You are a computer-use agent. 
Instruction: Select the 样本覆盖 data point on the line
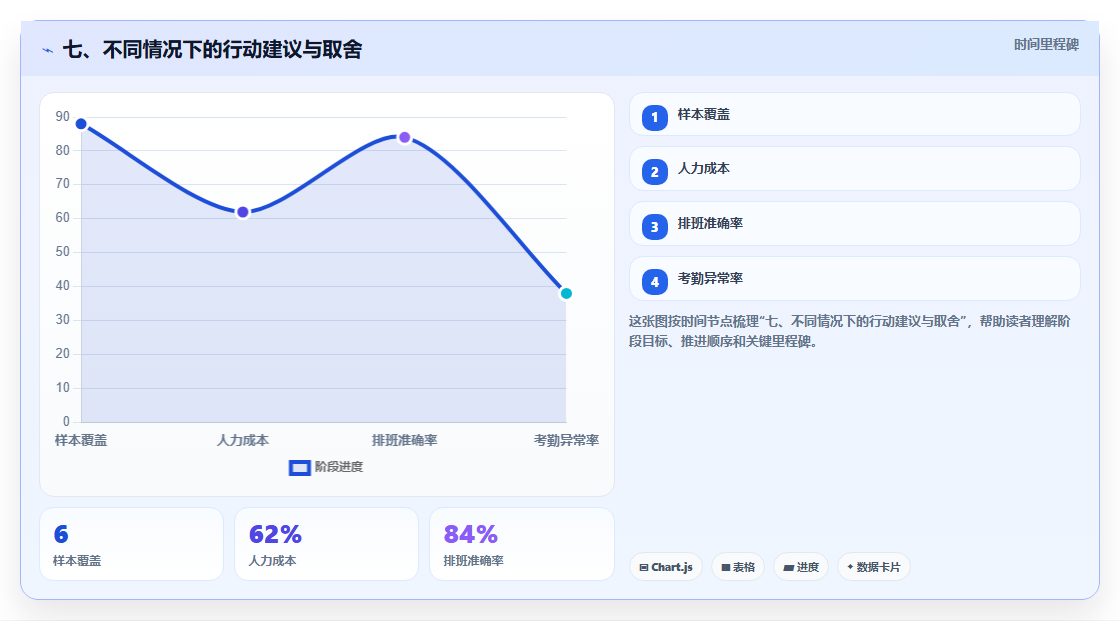[81, 124]
